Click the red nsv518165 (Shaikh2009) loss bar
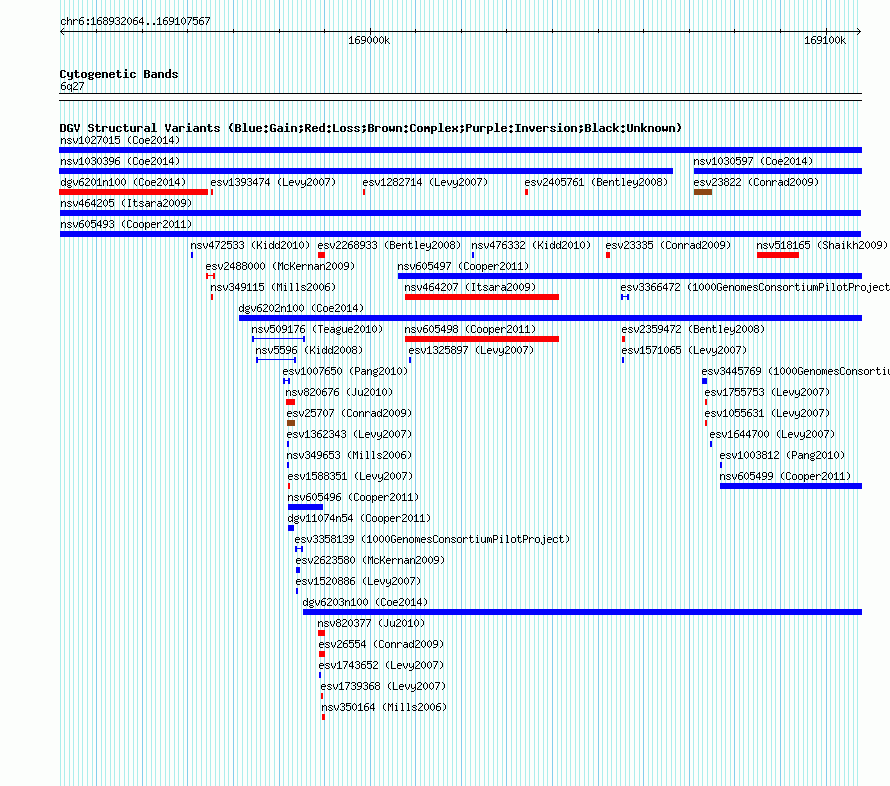The image size is (890, 786). [778, 255]
